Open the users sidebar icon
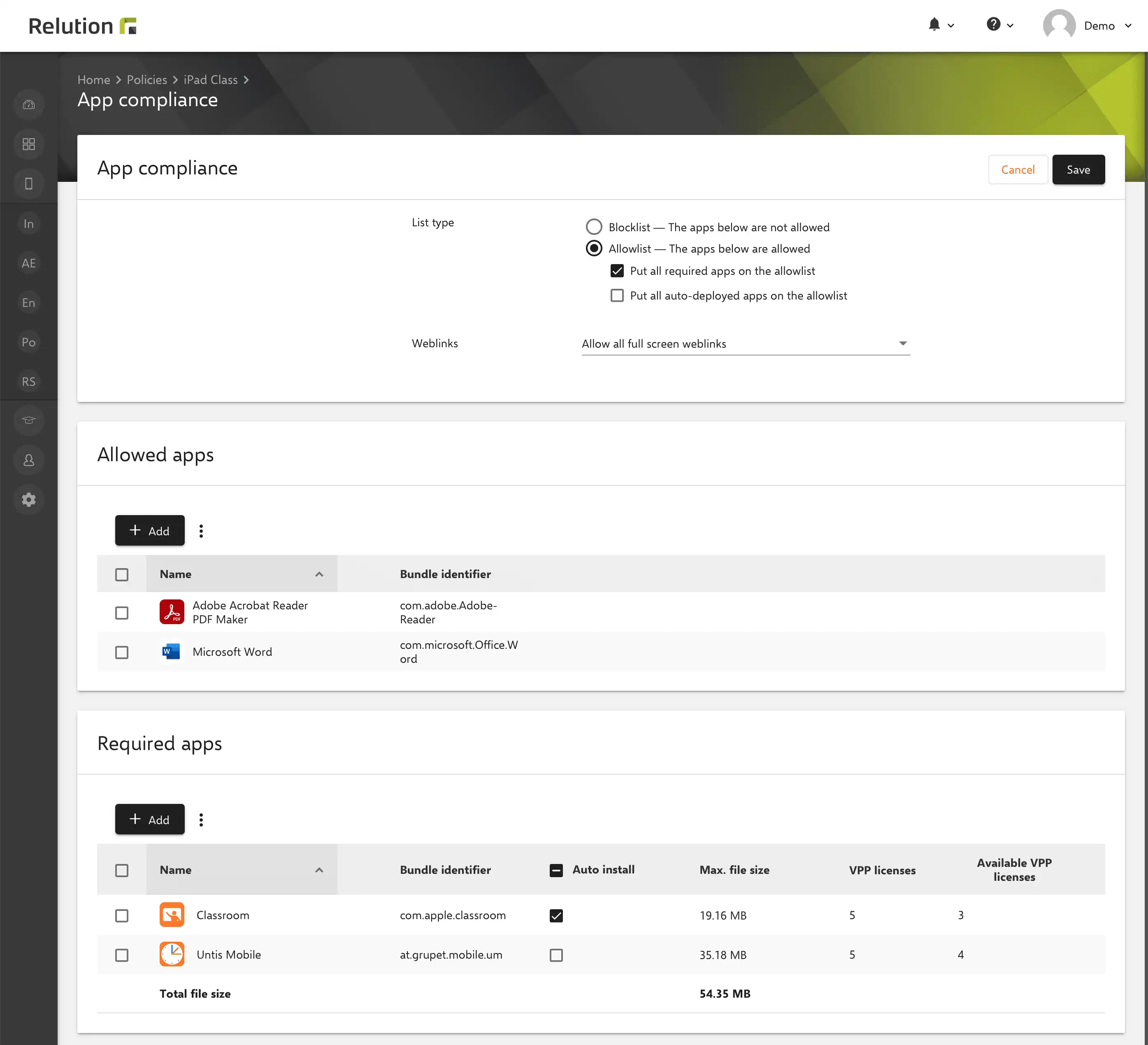The width and height of the screenshot is (1148, 1045). click(28, 460)
